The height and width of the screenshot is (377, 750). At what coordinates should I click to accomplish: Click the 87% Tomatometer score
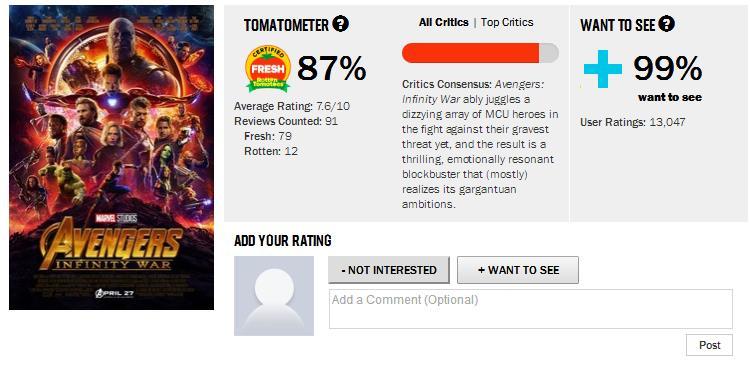[332, 68]
